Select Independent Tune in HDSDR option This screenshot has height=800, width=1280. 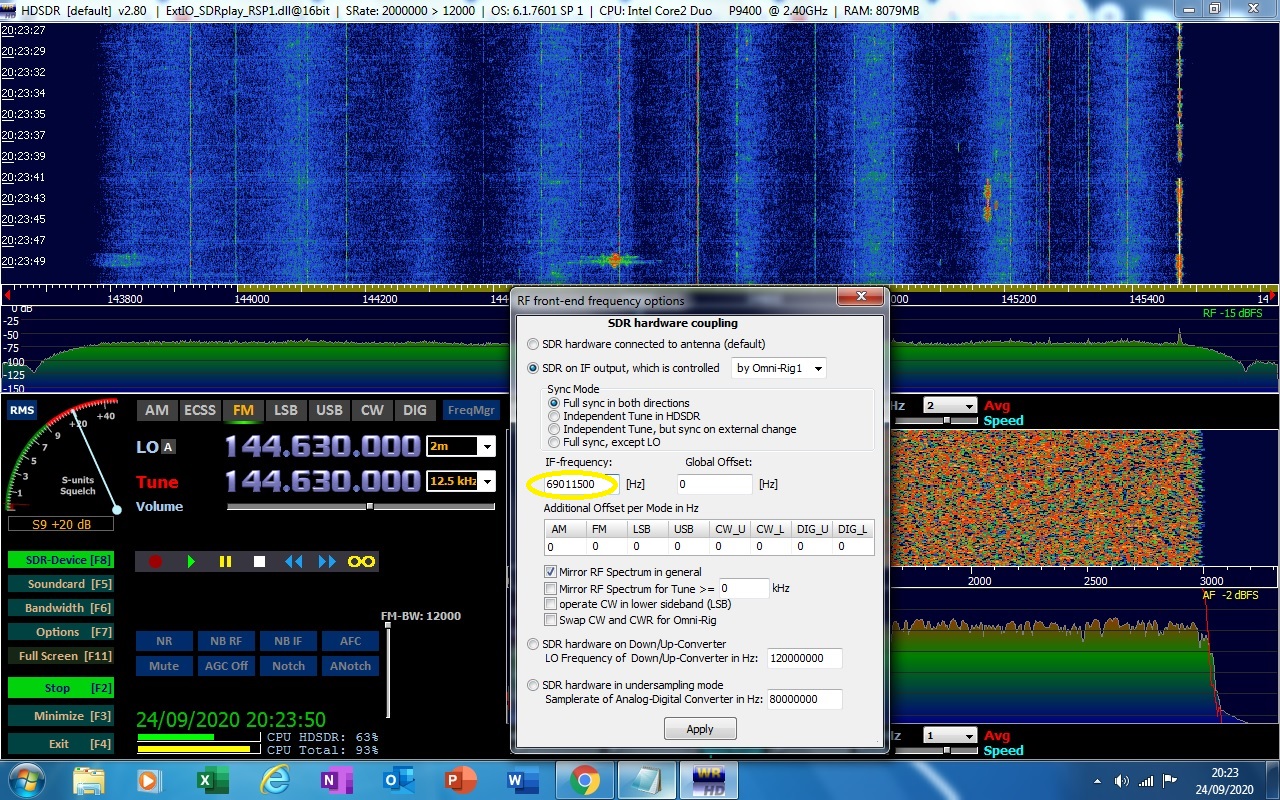[554, 416]
